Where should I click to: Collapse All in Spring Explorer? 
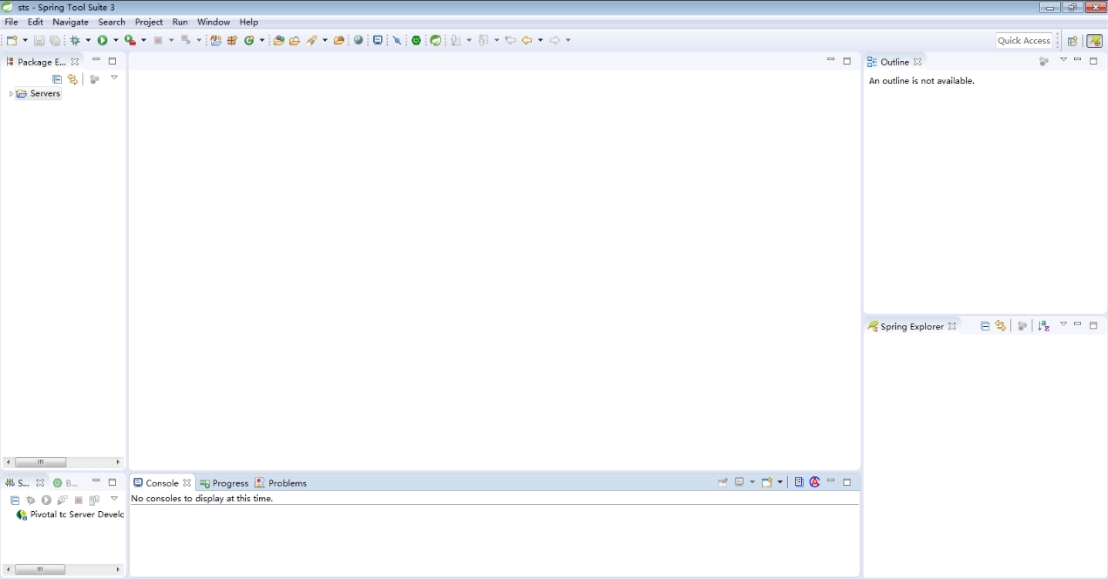pyautogui.click(x=985, y=326)
